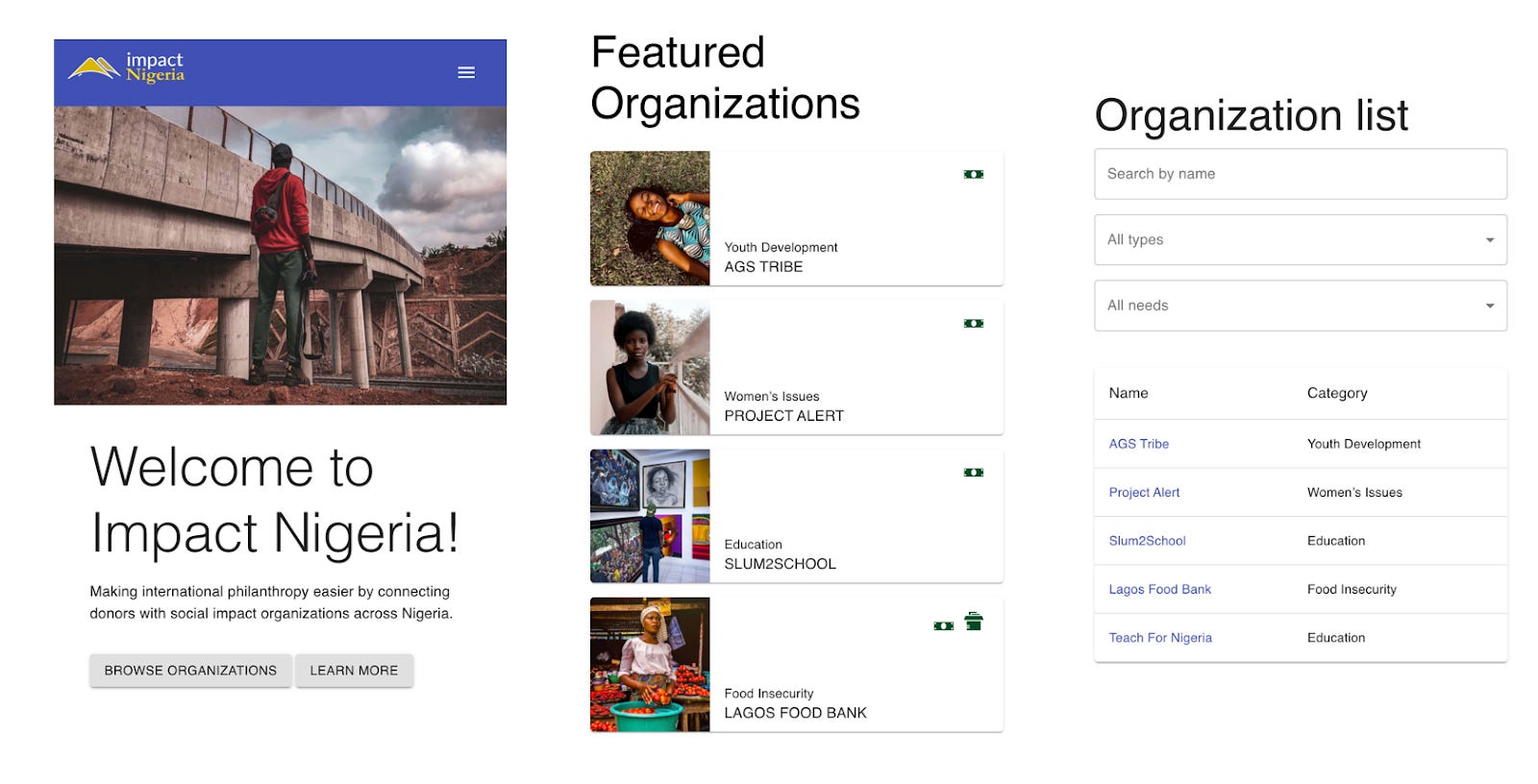This screenshot has height=784, width=1538.
Task: Click Education cell in Slum2School row
Action: [x=1336, y=541]
